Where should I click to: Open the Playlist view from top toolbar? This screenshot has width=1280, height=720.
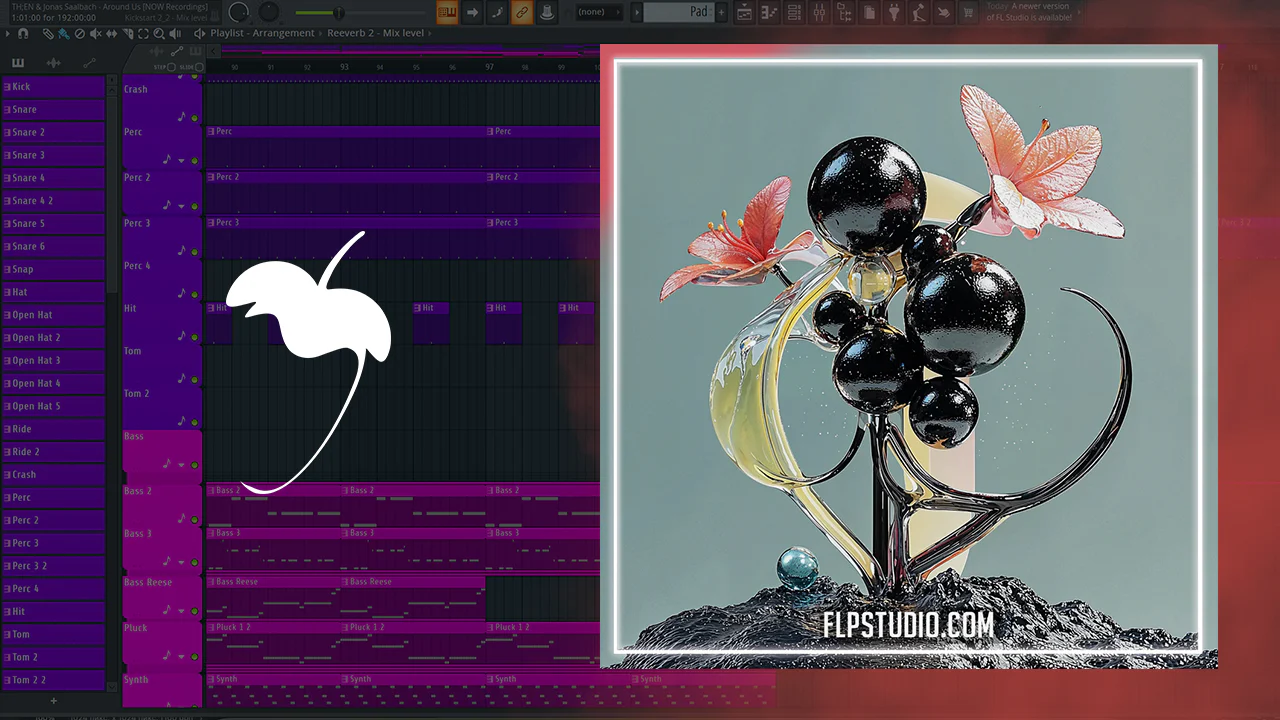(745, 13)
